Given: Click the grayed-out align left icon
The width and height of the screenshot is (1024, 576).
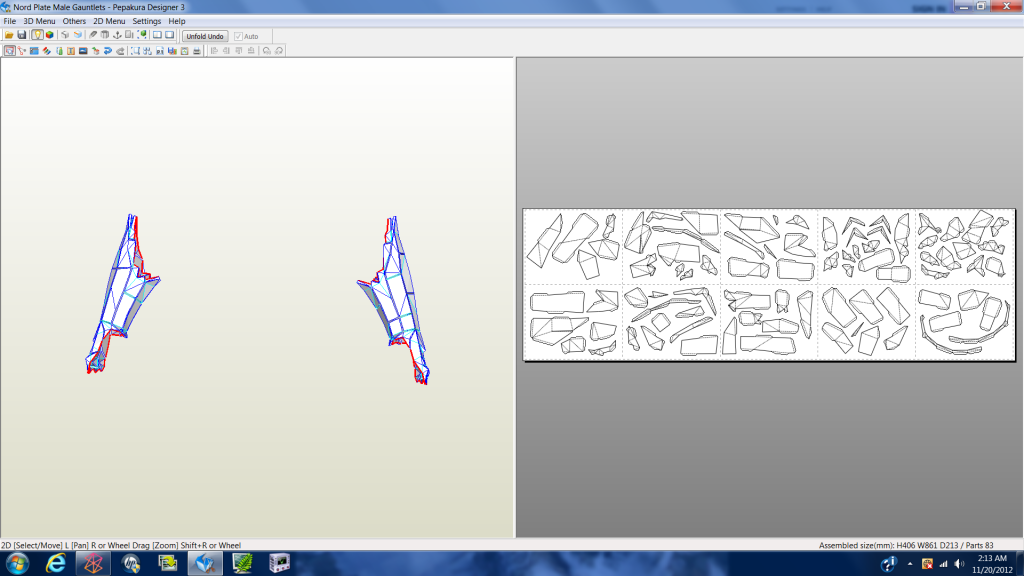Looking at the screenshot, I should click(214, 51).
